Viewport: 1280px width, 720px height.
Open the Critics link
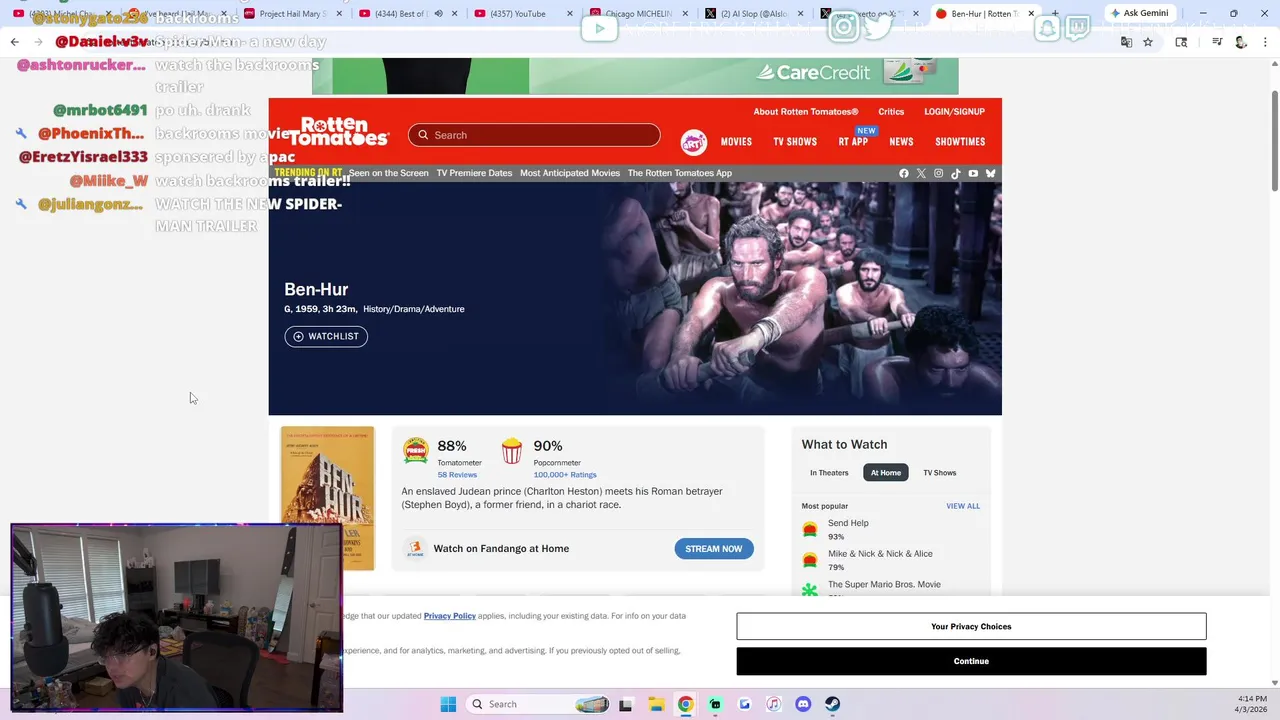point(891,112)
